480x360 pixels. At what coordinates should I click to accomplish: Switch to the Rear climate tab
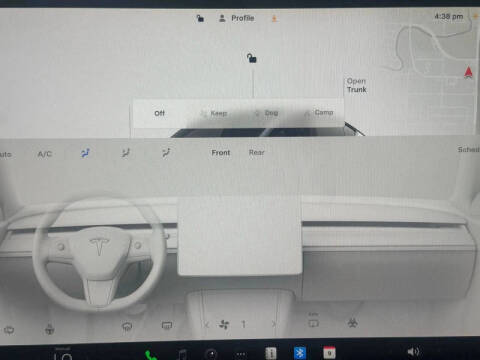coord(256,152)
